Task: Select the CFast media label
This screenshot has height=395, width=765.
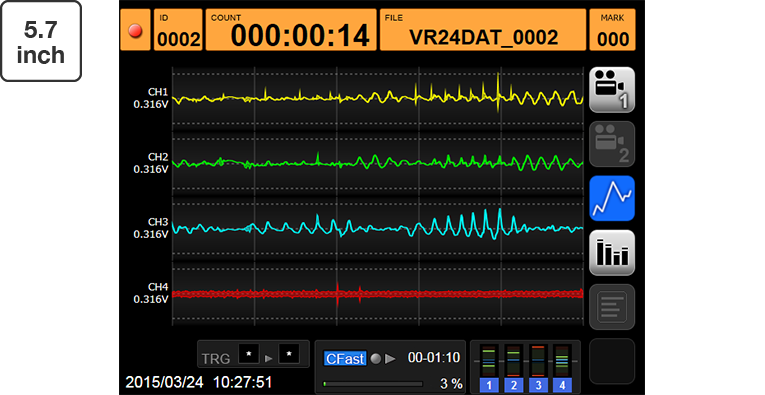Action: (x=345, y=359)
